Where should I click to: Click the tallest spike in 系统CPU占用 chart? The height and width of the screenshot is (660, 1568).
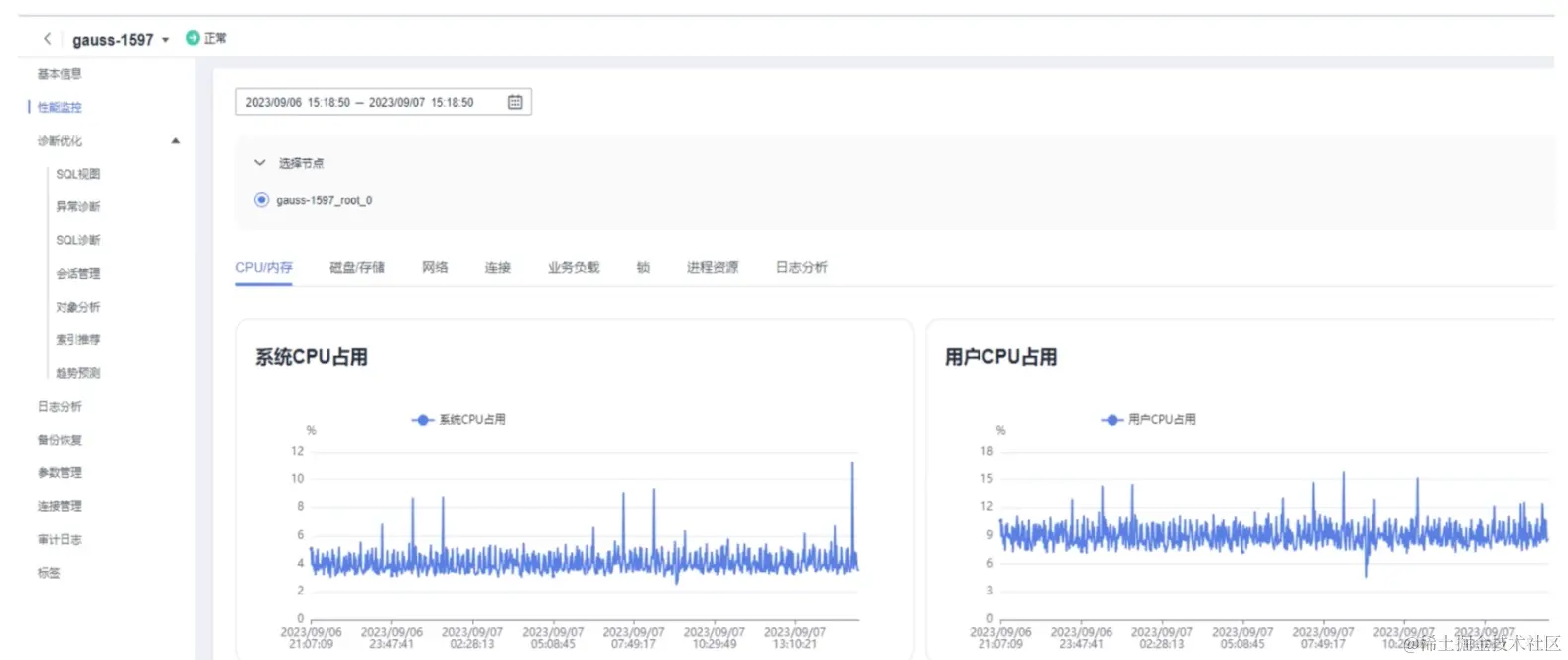[x=851, y=464]
